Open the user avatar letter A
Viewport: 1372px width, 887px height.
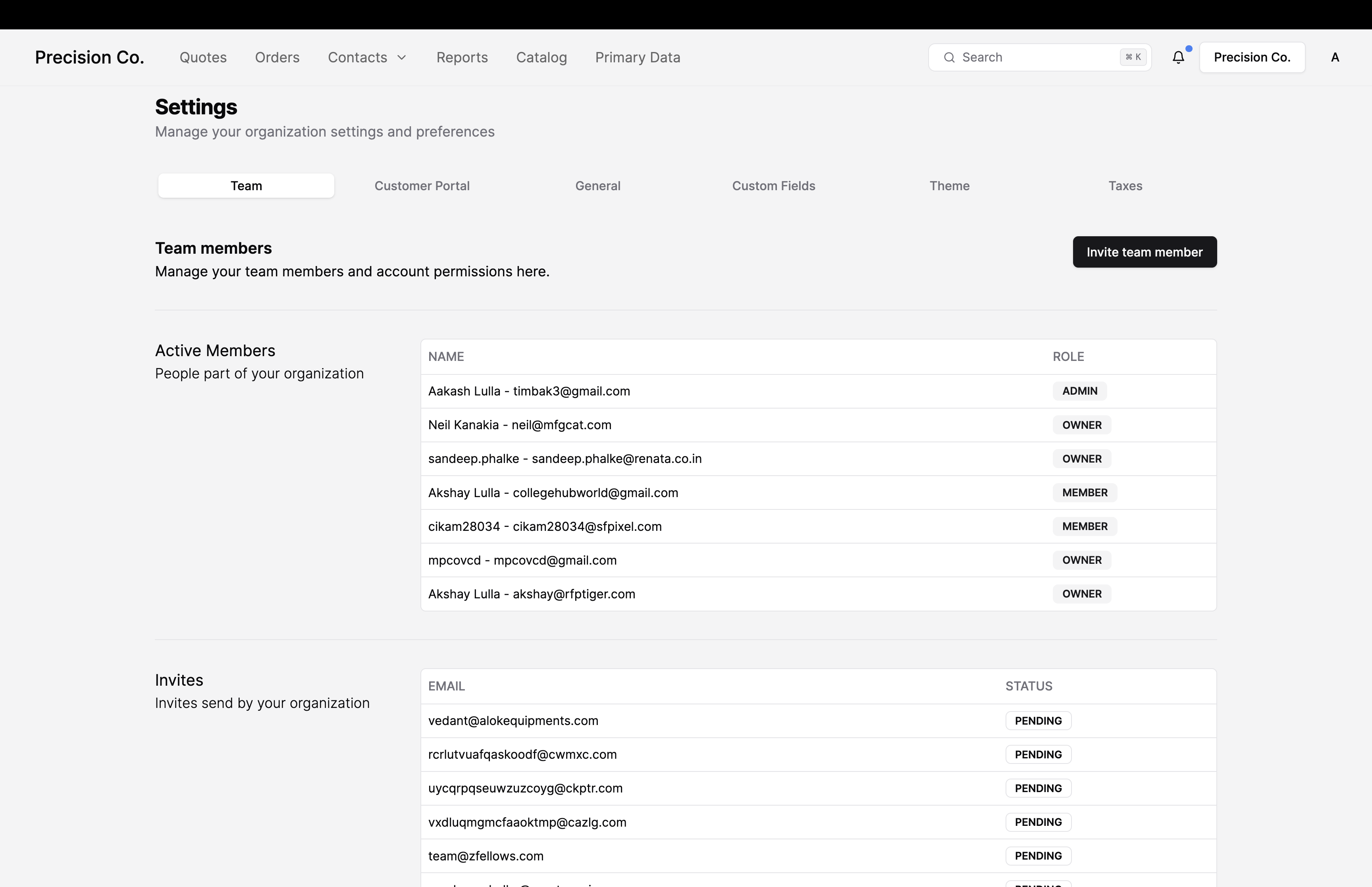(1335, 58)
